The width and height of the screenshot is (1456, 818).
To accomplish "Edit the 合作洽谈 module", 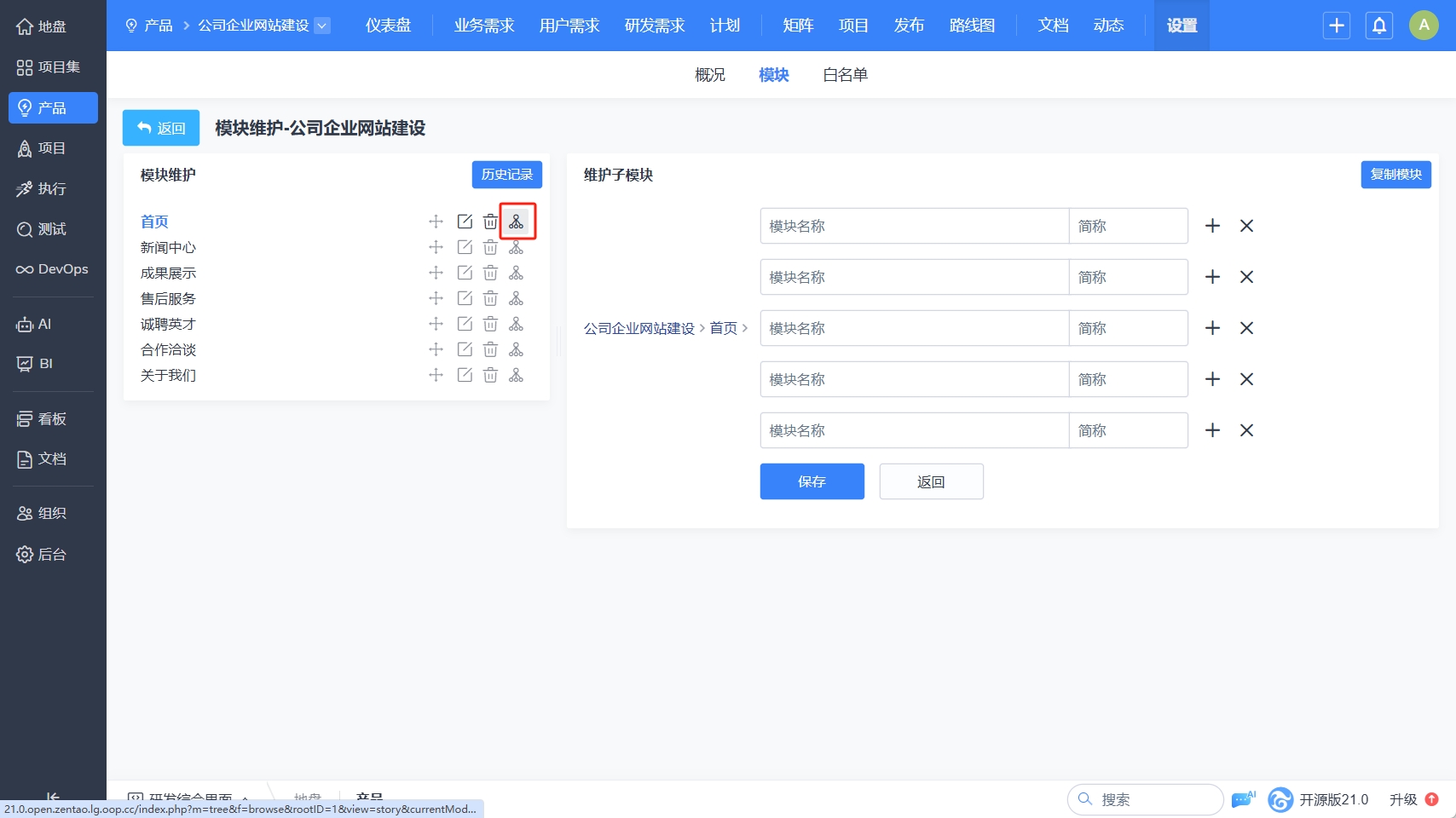I will [465, 349].
